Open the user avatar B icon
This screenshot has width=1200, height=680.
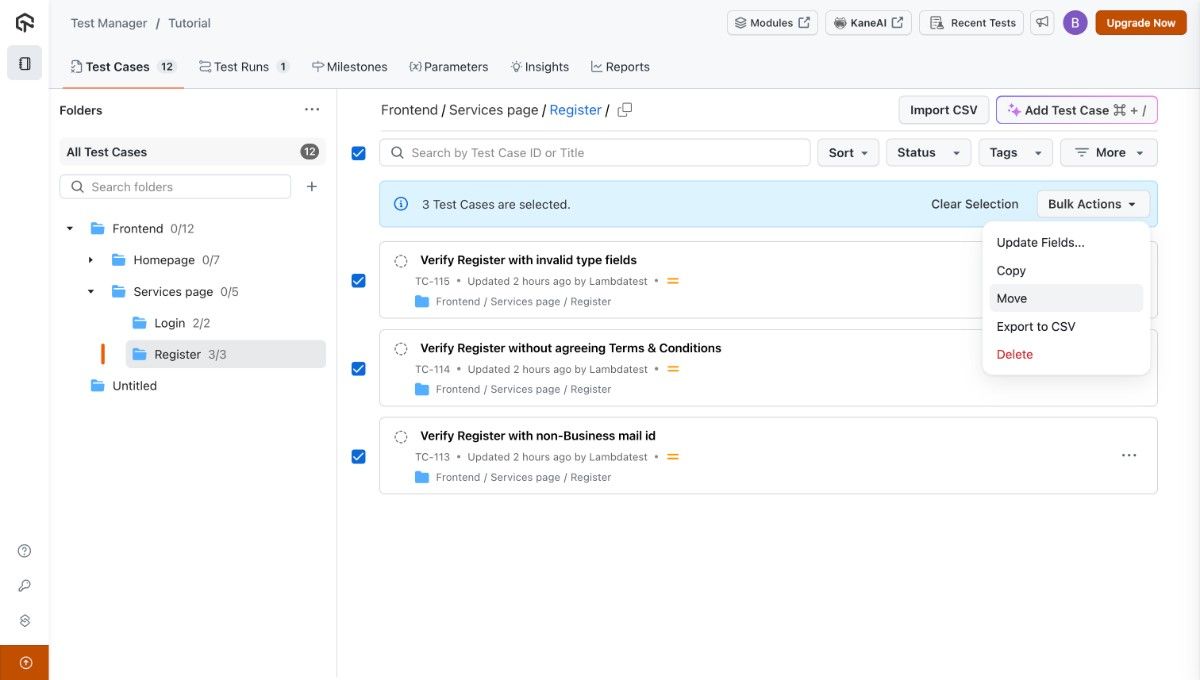click(1075, 23)
